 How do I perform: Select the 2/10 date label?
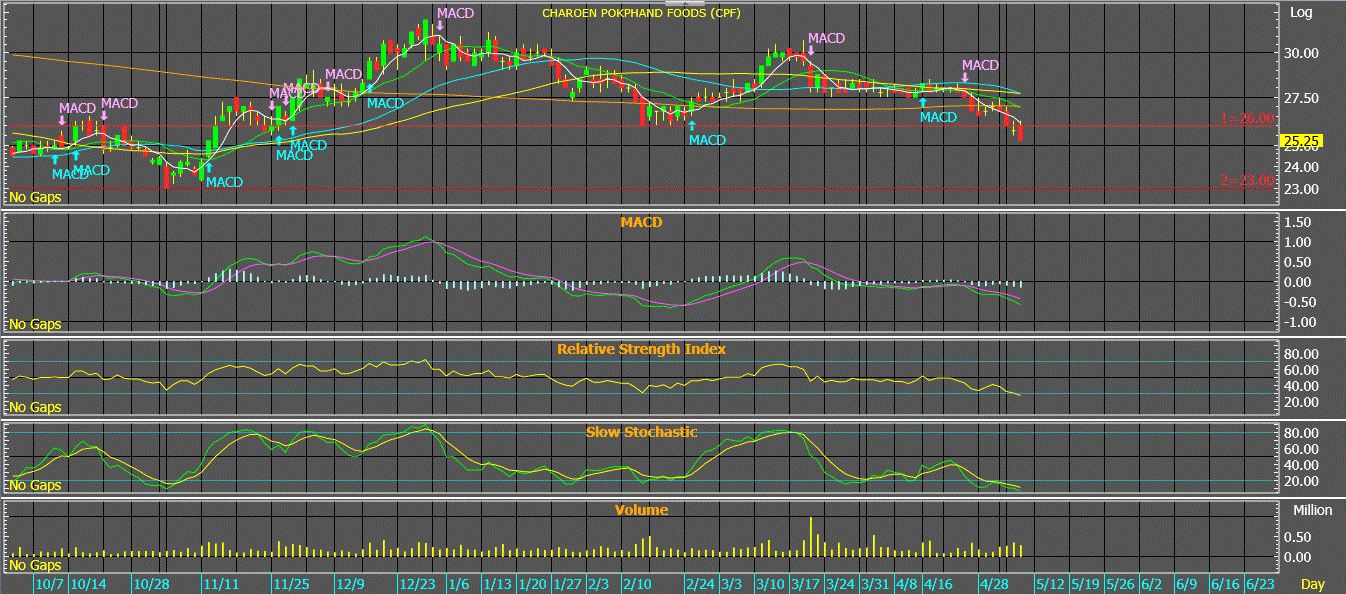pos(637,584)
